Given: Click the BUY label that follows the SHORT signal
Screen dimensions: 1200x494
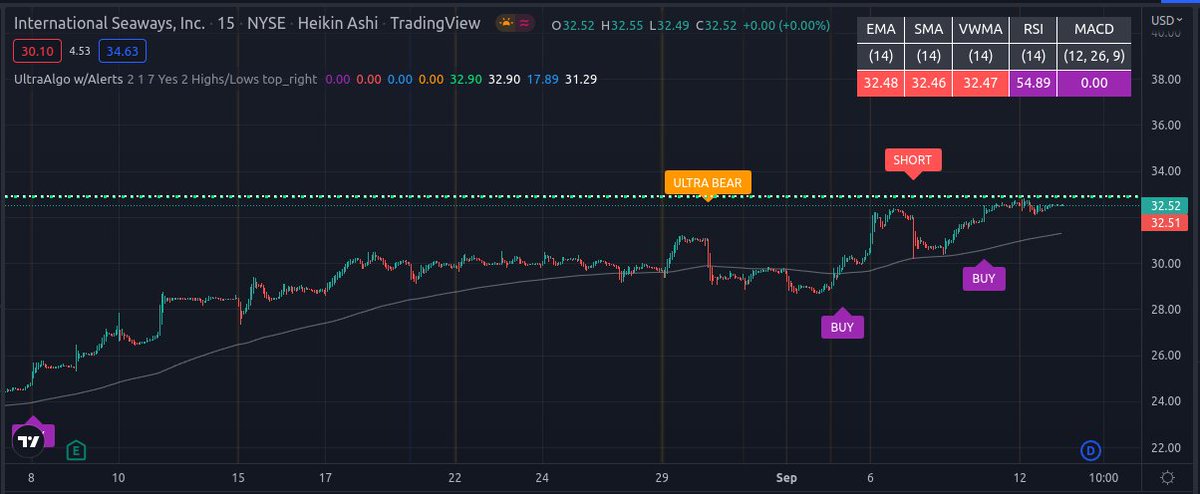Looking at the screenshot, I should [x=984, y=278].
